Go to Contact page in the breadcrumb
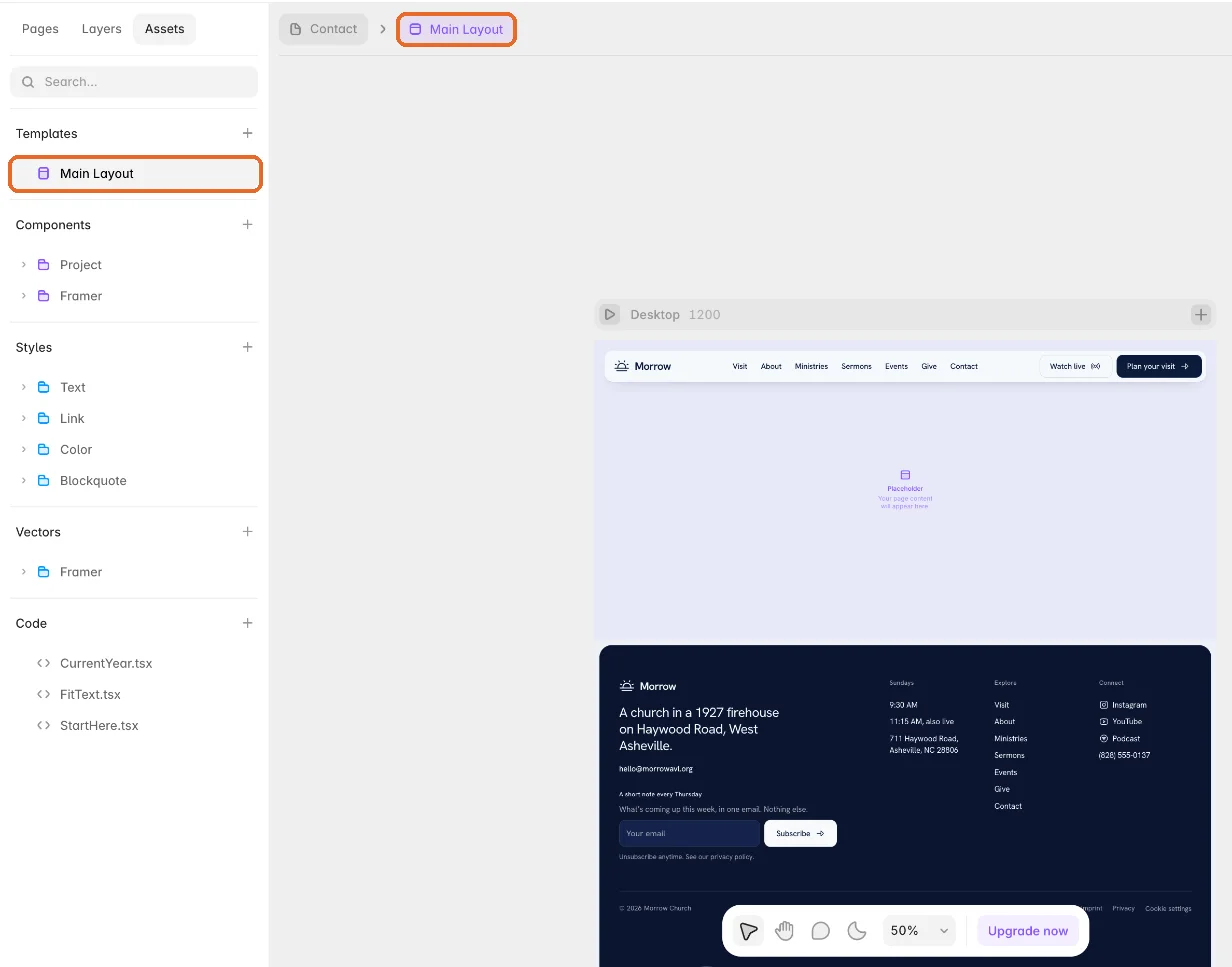Screen dimensions: 1232x967 [x=323, y=29]
